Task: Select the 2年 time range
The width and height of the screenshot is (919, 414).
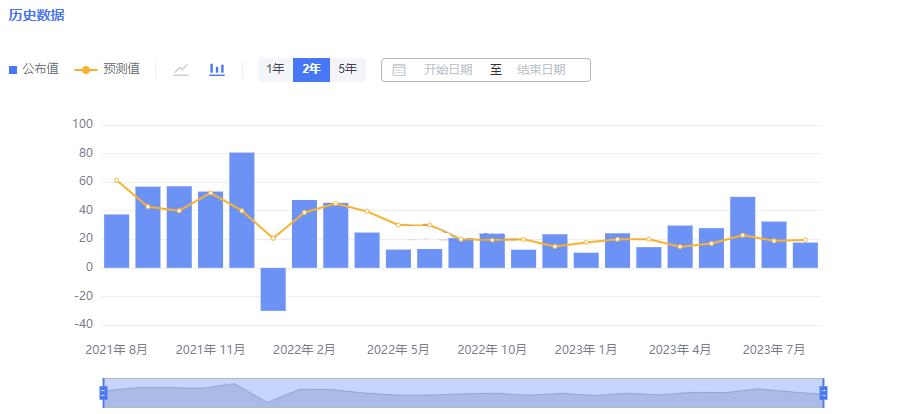Action: point(311,69)
